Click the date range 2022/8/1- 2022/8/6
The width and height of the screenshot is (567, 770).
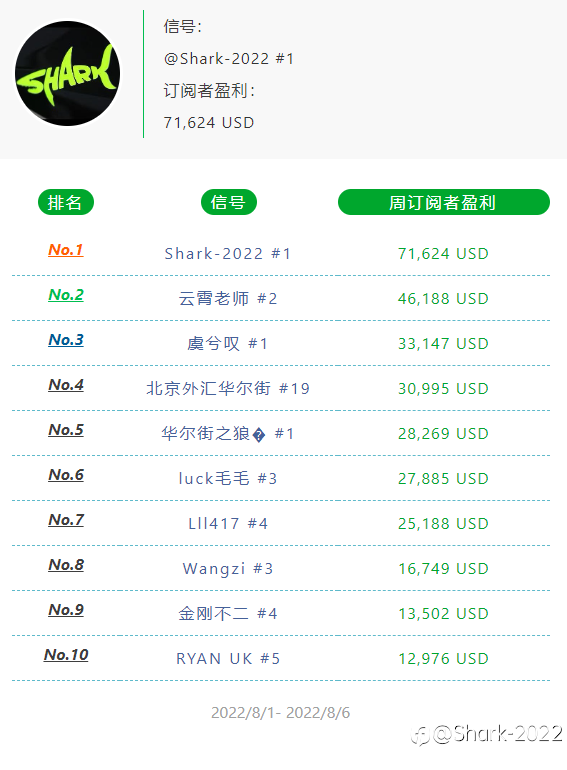click(280, 713)
